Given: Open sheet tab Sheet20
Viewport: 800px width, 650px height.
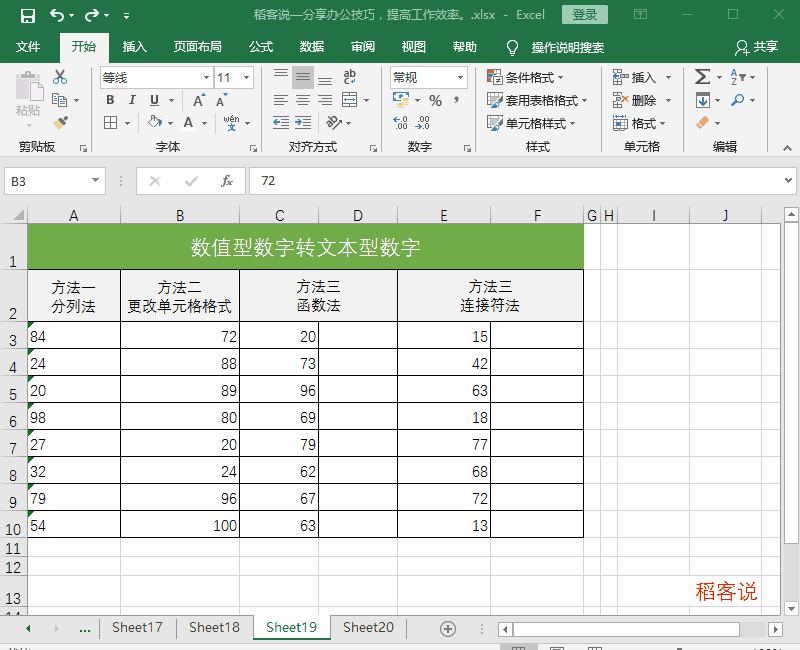Looking at the screenshot, I should coord(368,627).
